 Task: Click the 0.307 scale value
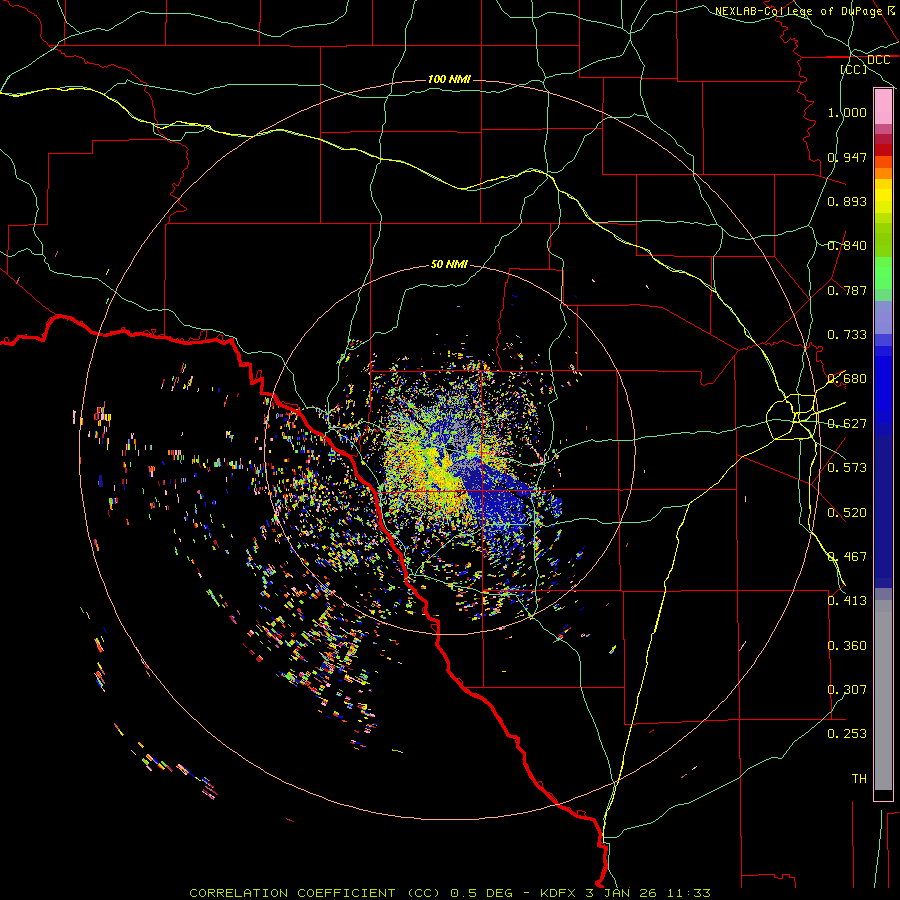click(x=847, y=690)
